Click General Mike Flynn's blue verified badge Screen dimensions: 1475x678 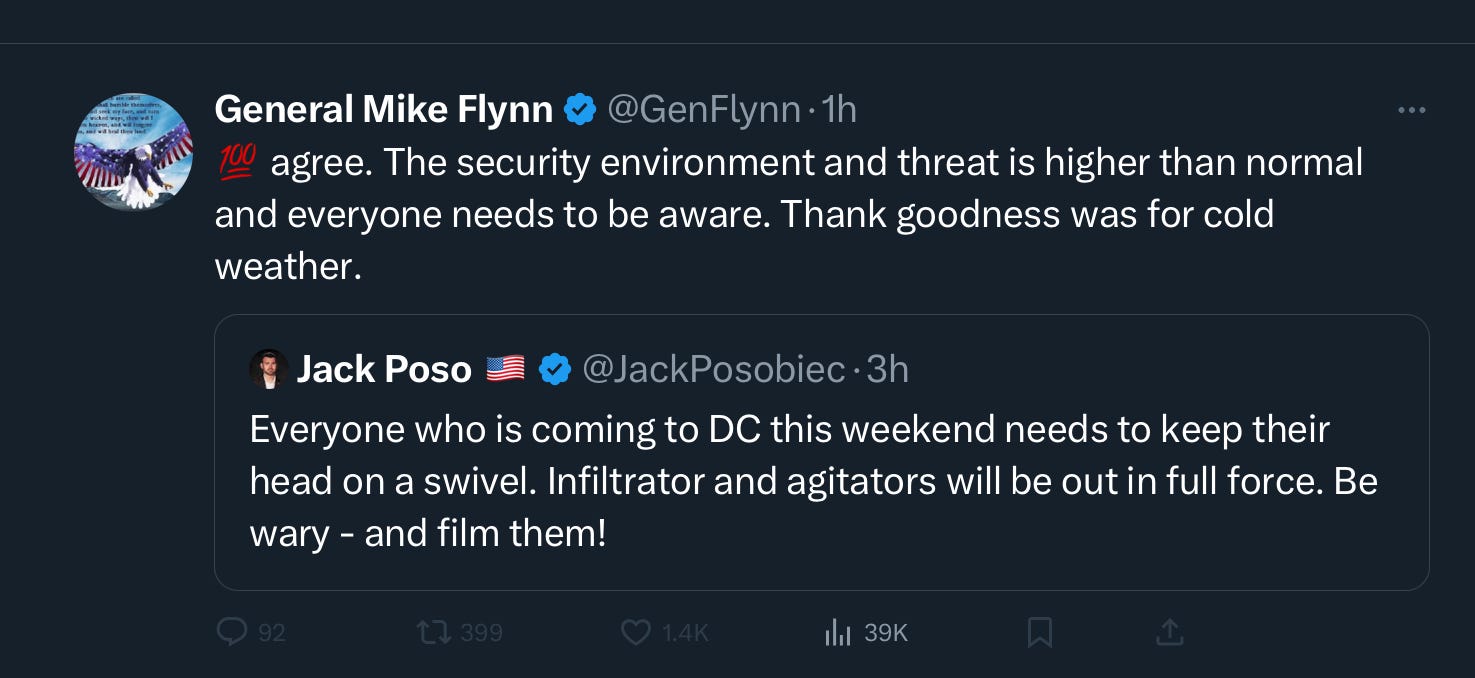click(x=580, y=110)
